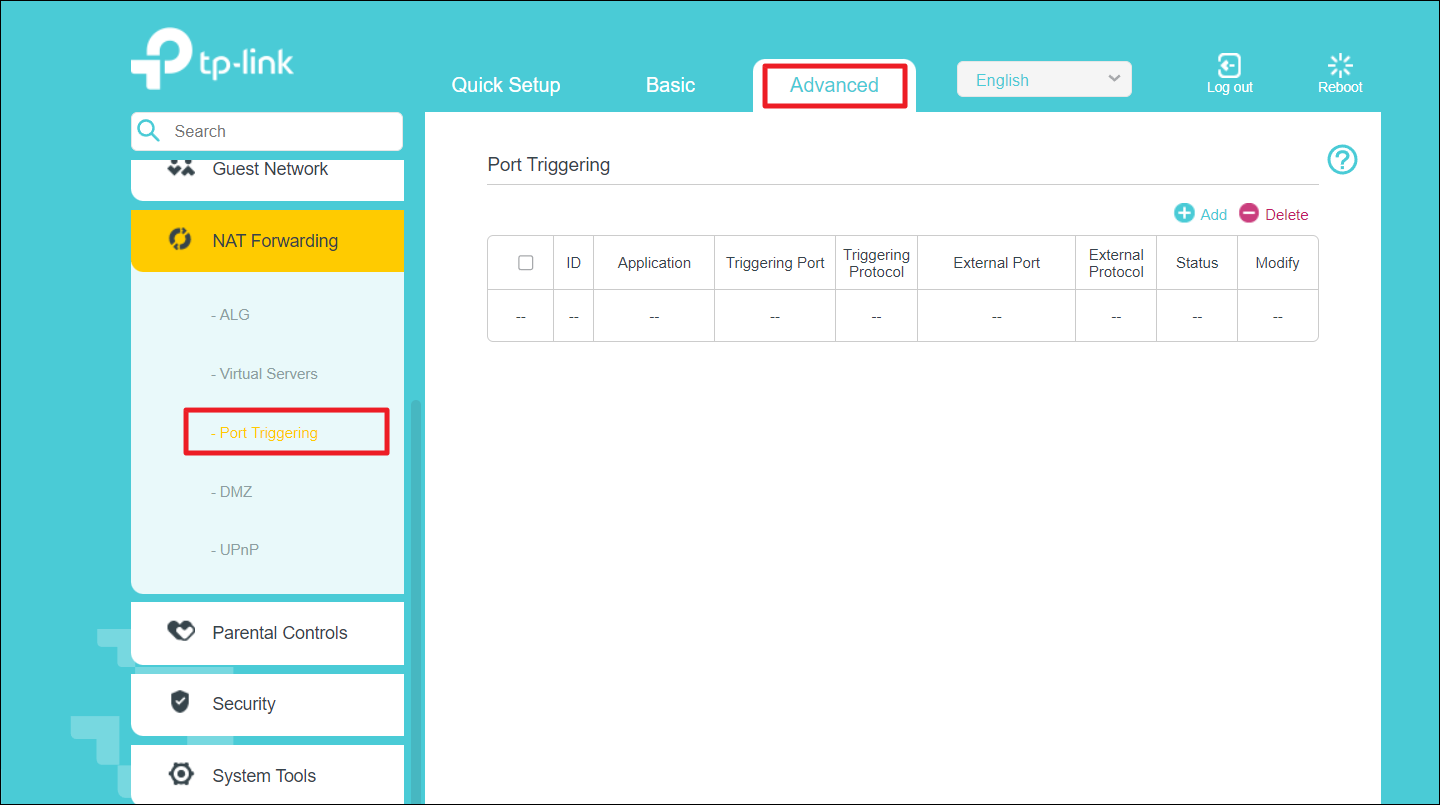Click the Parental Controls heart icon
Screen dimensions: 1440x805
click(180, 631)
